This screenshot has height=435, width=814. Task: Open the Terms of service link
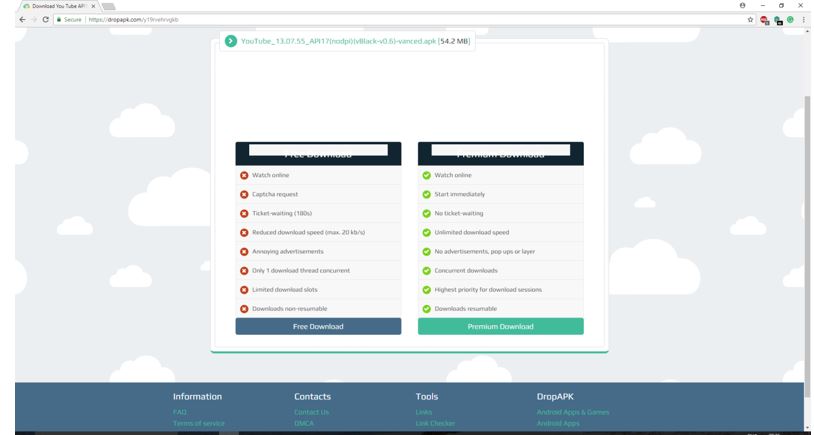pos(199,424)
